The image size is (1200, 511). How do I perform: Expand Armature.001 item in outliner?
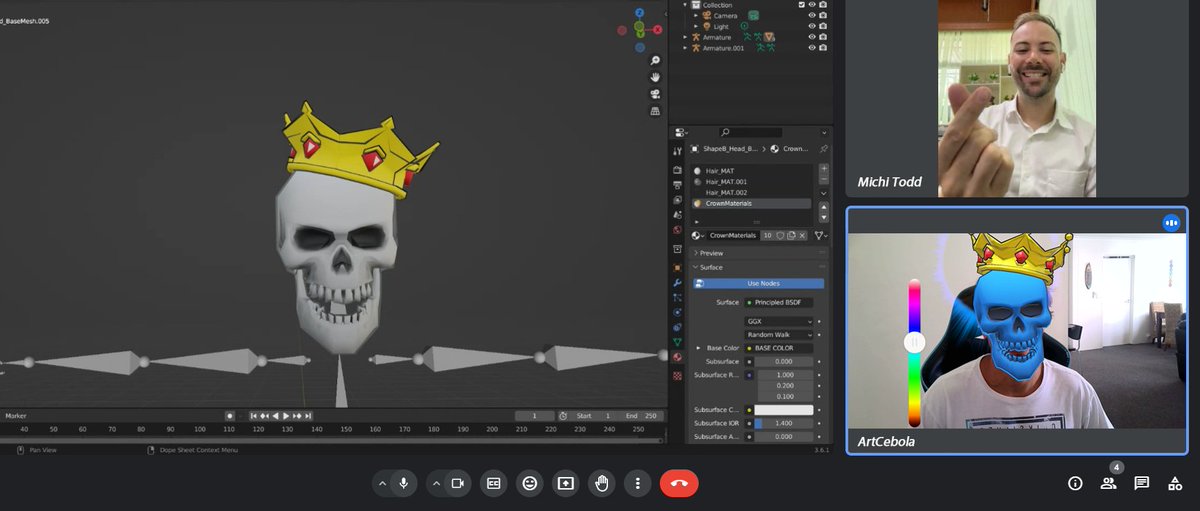(x=685, y=47)
